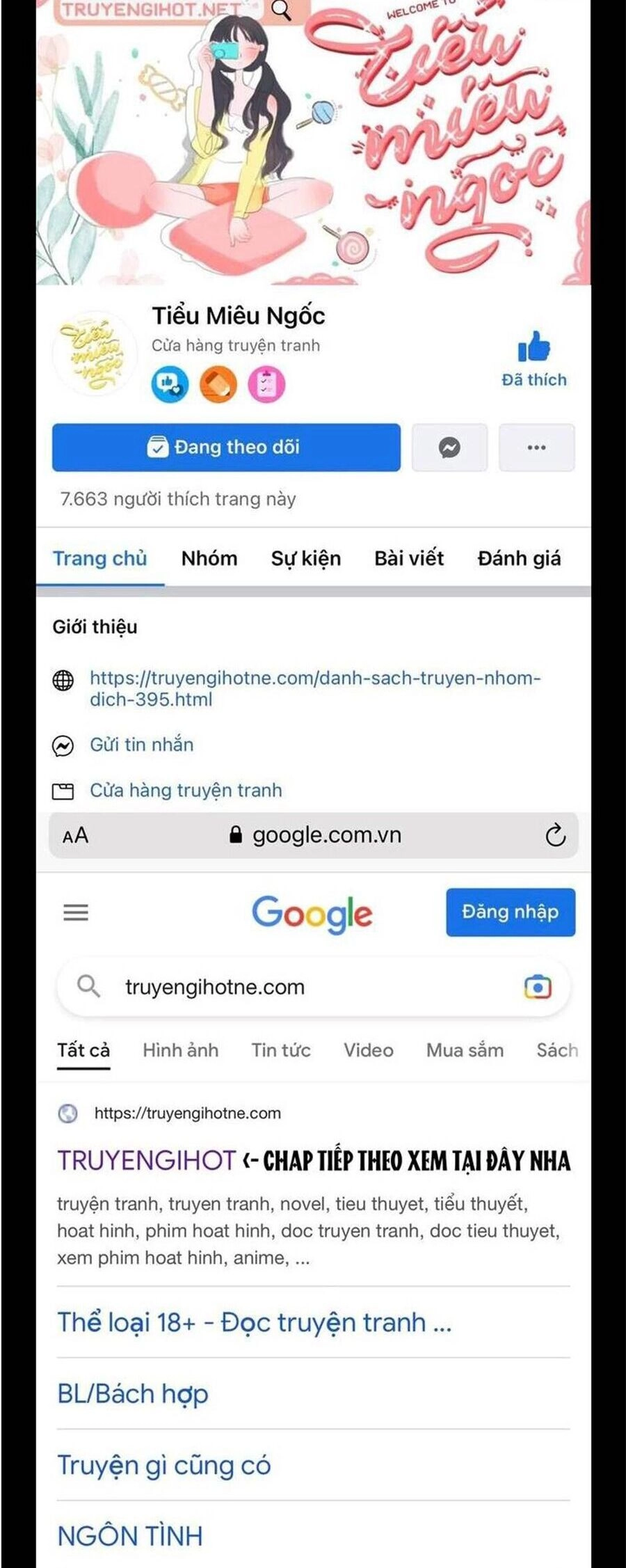Open the BL/Bách hợp result link
The image size is (626, 1568).
click(133, 1394)
